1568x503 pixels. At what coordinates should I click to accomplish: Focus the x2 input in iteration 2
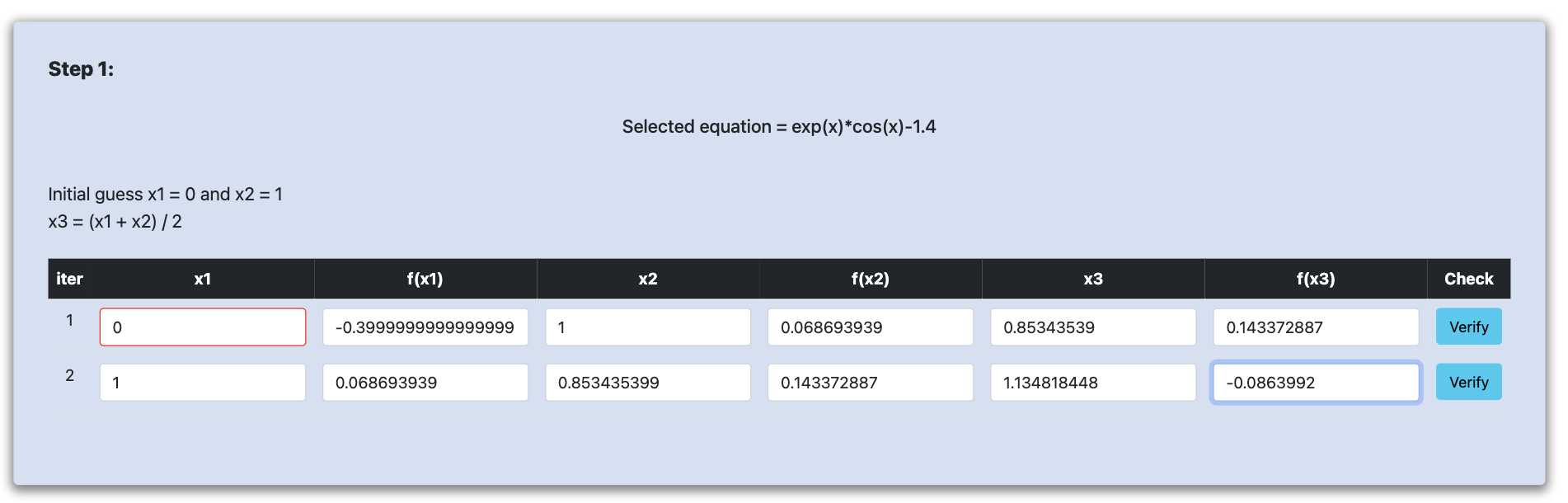(x=648, y=383)
